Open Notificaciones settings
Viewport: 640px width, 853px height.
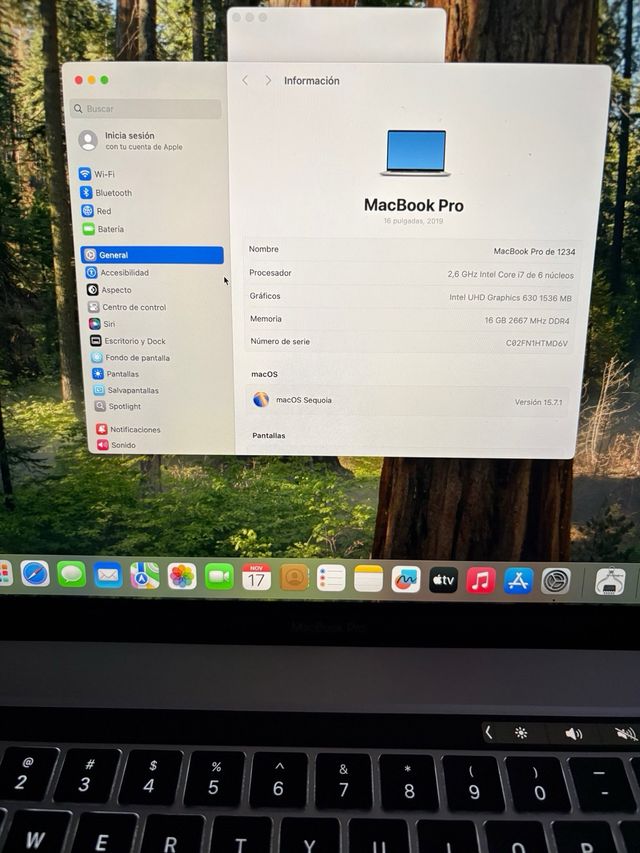click(129, 429)
